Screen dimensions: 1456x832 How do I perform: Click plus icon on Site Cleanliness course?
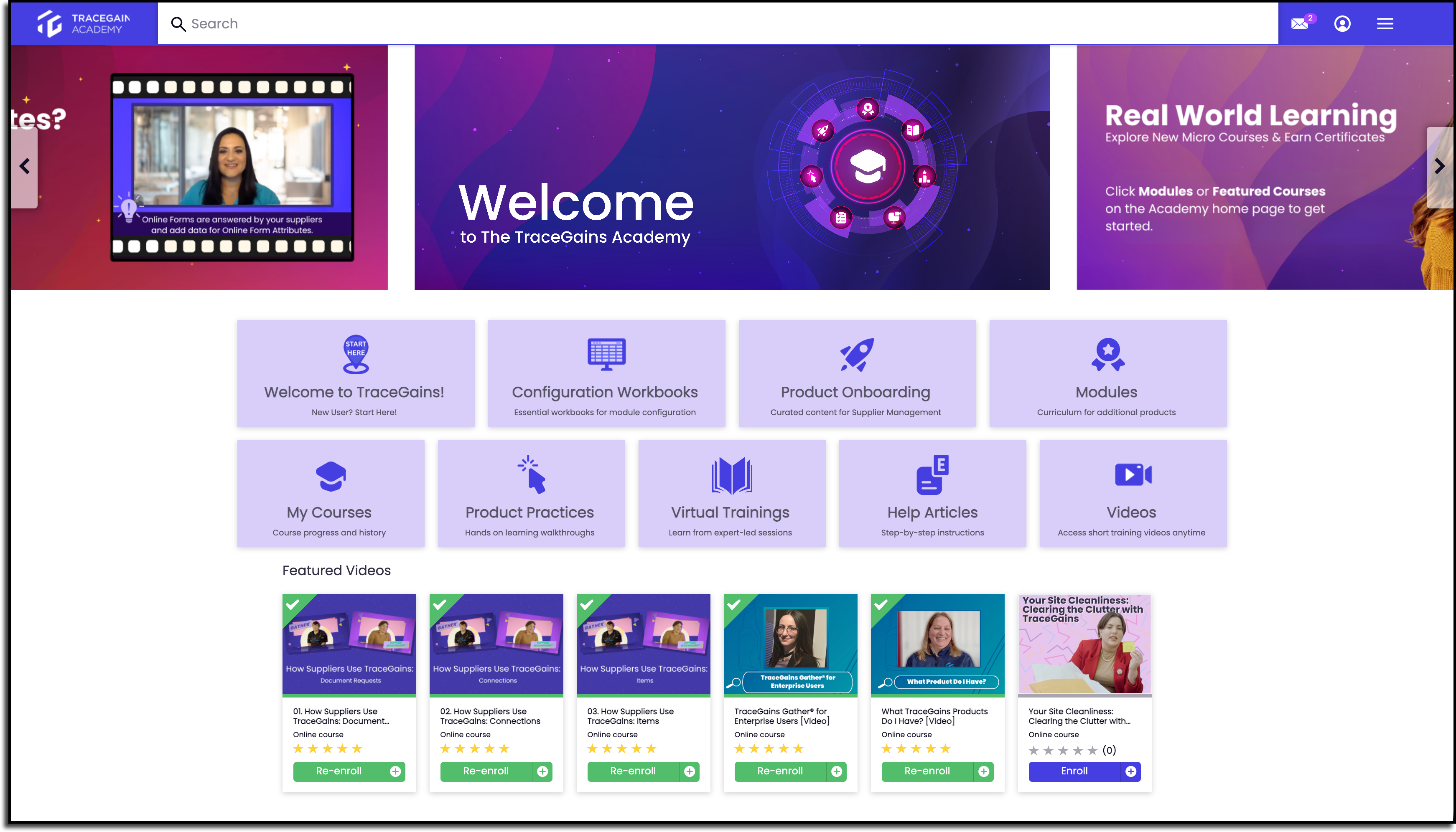[x=1131, y=771]
